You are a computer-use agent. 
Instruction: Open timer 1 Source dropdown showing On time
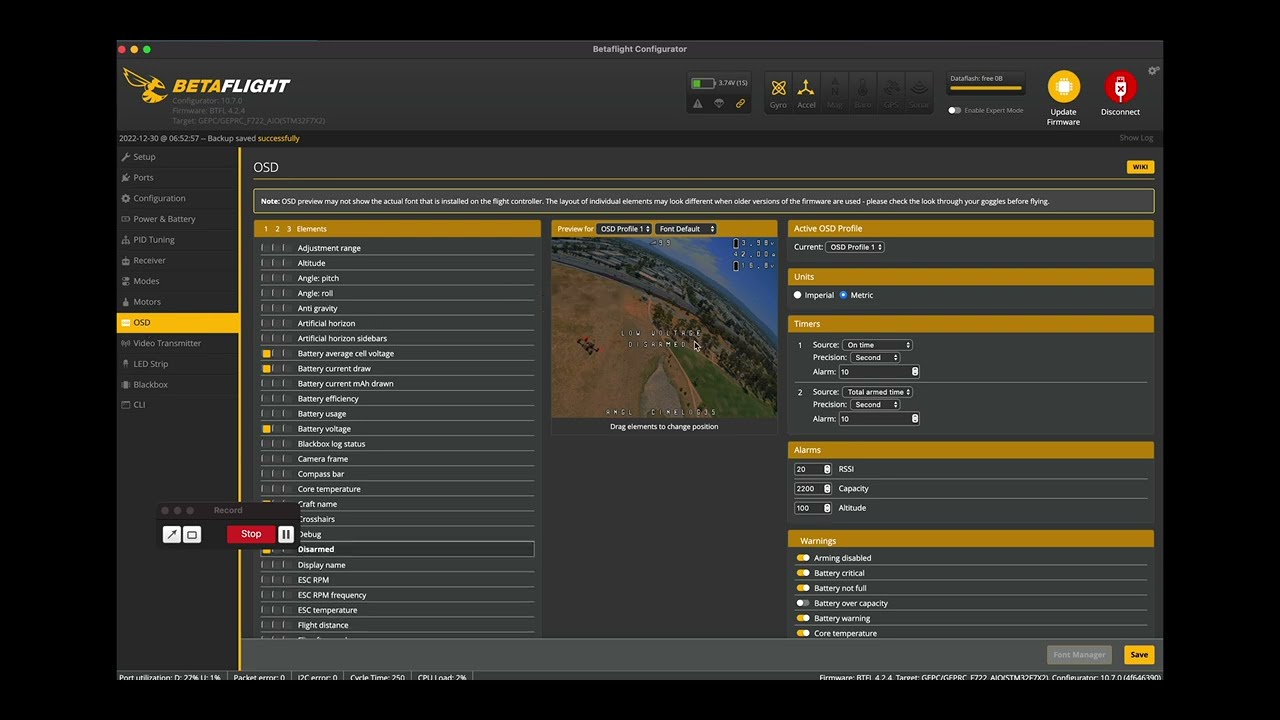pyautogui.click(x=877, y=345)
